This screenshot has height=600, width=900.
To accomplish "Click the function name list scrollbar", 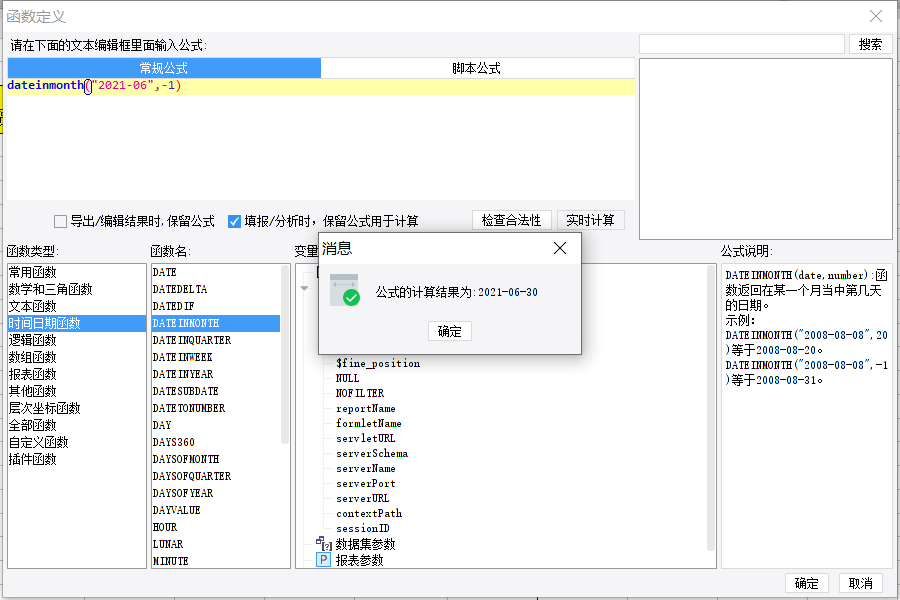I will coord(285,355).
